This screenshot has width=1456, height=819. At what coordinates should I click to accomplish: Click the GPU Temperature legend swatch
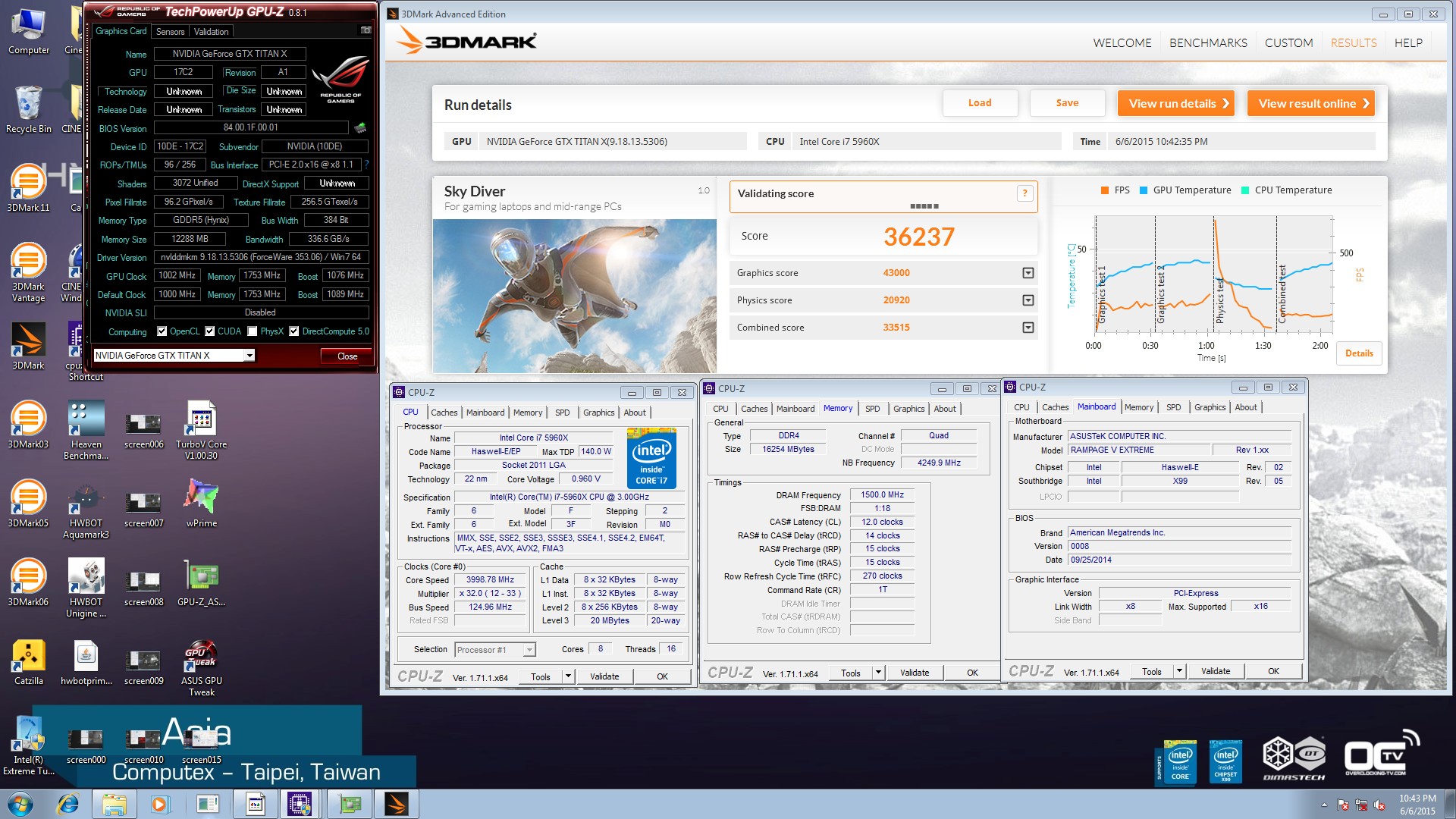[x=1144, y=190]
